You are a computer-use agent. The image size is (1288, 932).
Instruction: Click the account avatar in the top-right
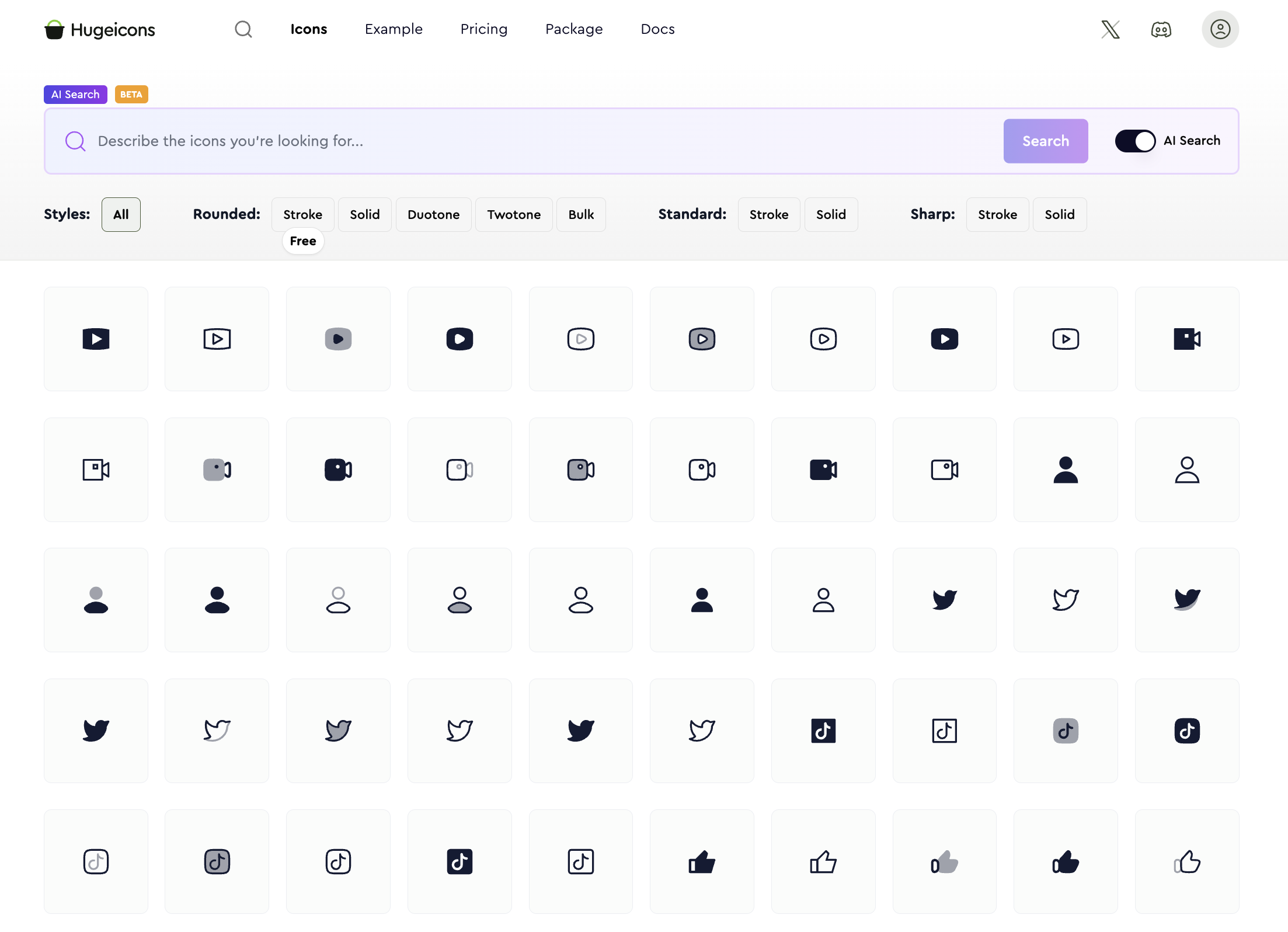1220,29
